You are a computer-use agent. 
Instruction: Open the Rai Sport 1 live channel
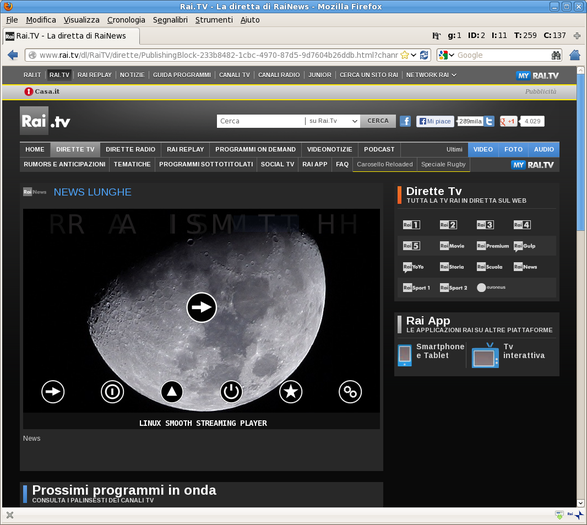click(416, 288)
